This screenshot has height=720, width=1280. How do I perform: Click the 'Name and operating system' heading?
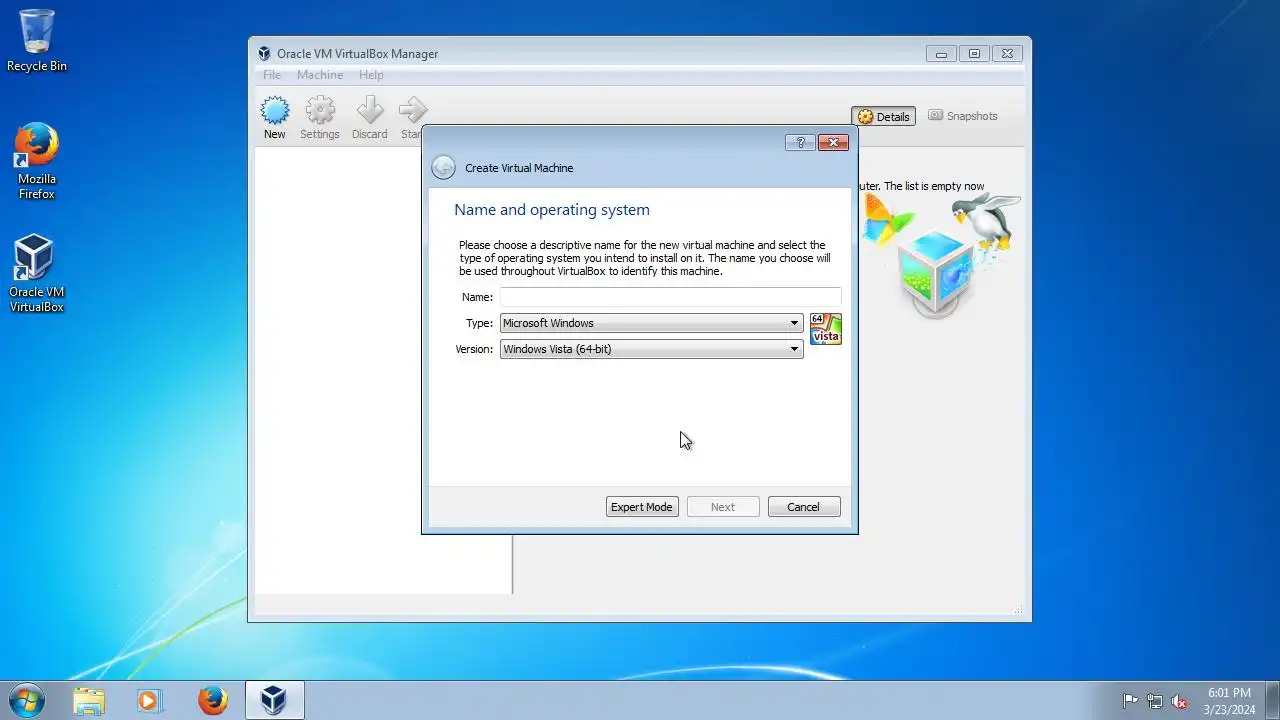552,210
